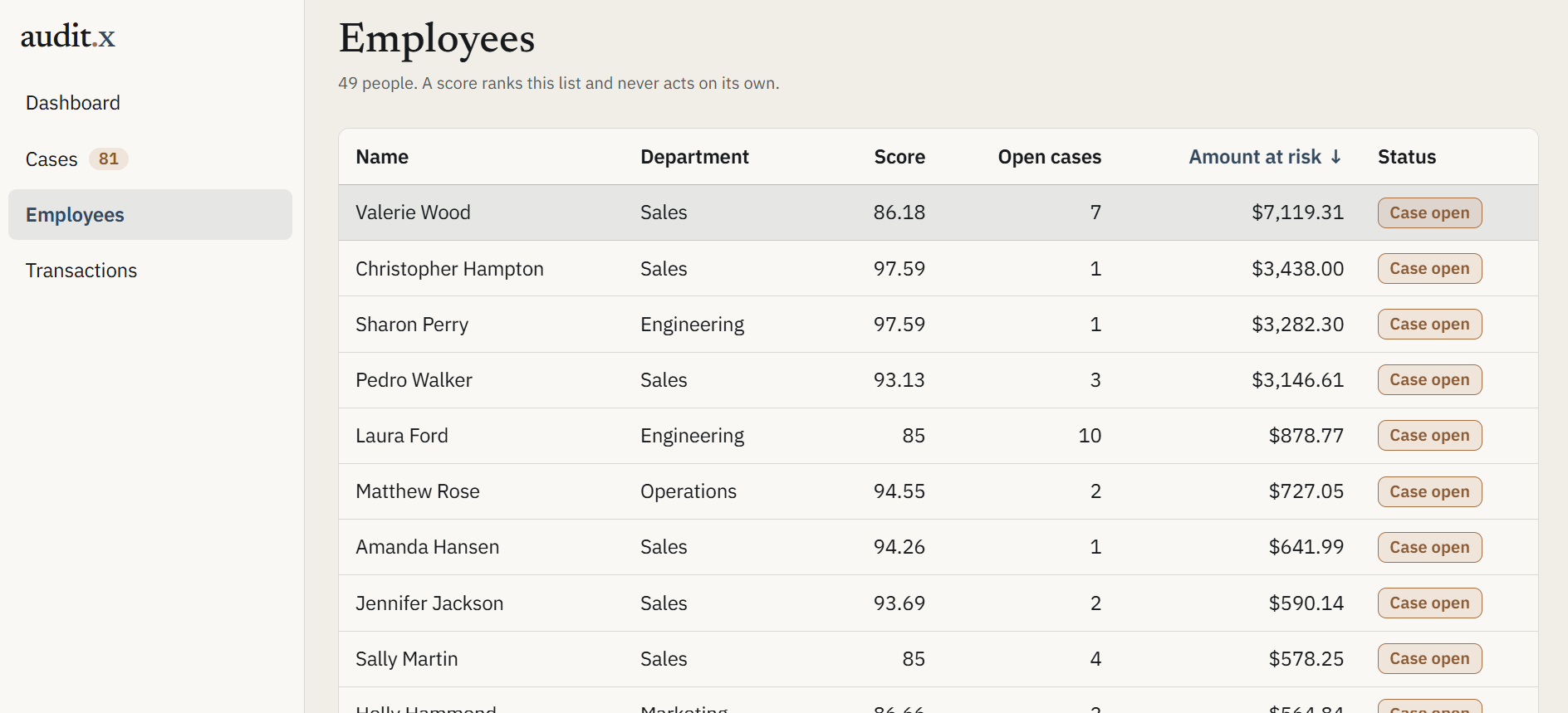Select Employees in the sidebar
Viewport: 1568px width, 713px height.
click(150, 215)
